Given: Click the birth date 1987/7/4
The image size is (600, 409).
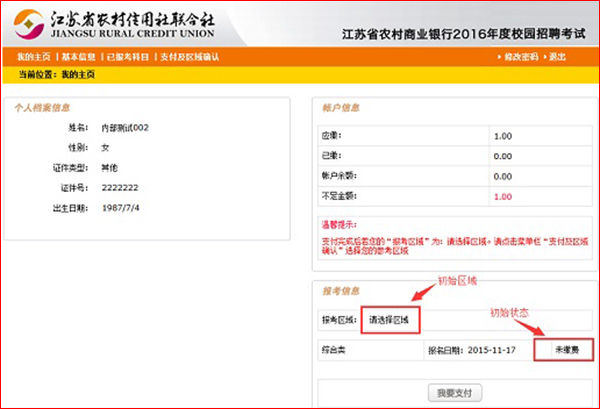Looking at the screenshot, I should (x=121, y=208).
